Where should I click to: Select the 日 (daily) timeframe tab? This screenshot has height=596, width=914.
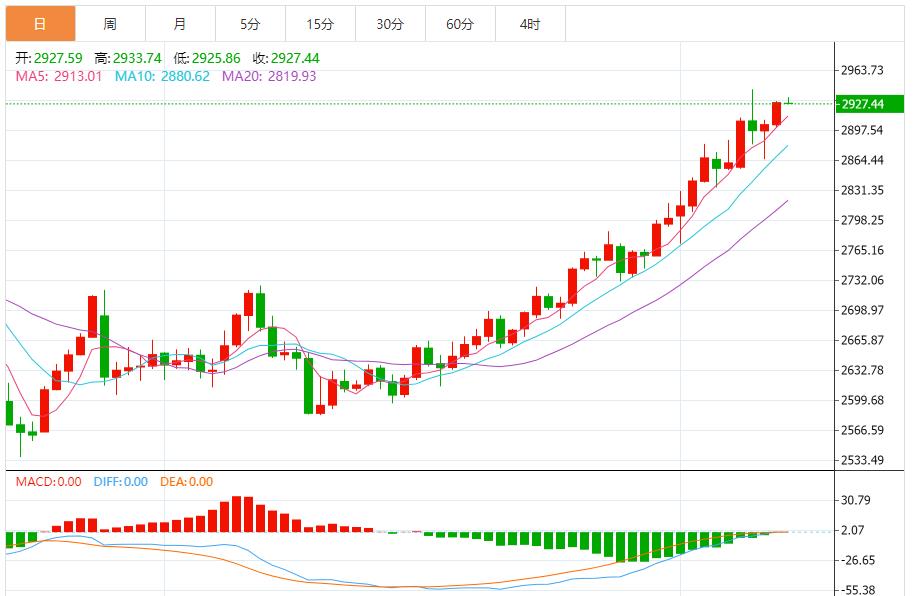tap(40, 24)
